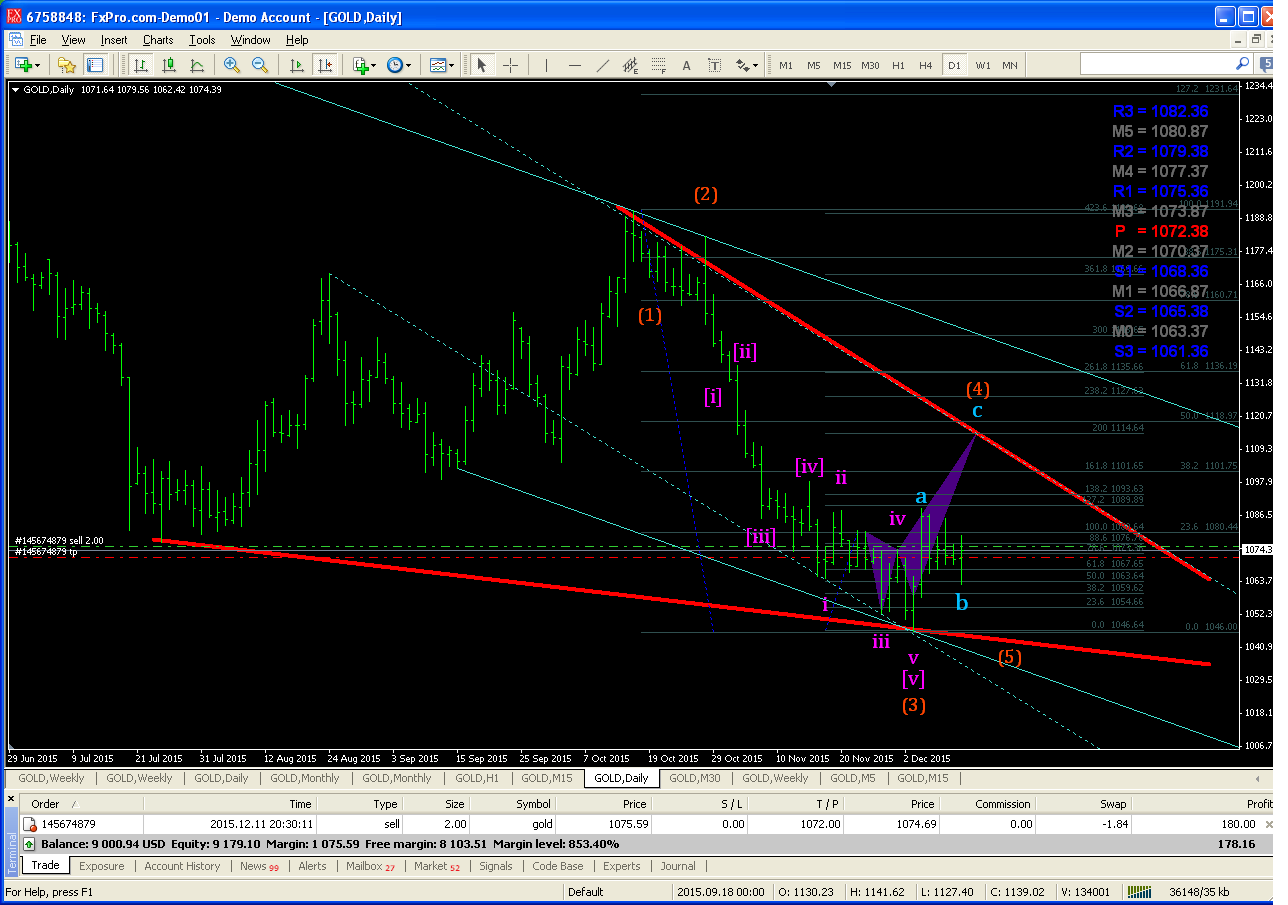Click the Zoom Out magnifier icon
The width and height of the screenshot is (1288, 905).
(260, 65)
